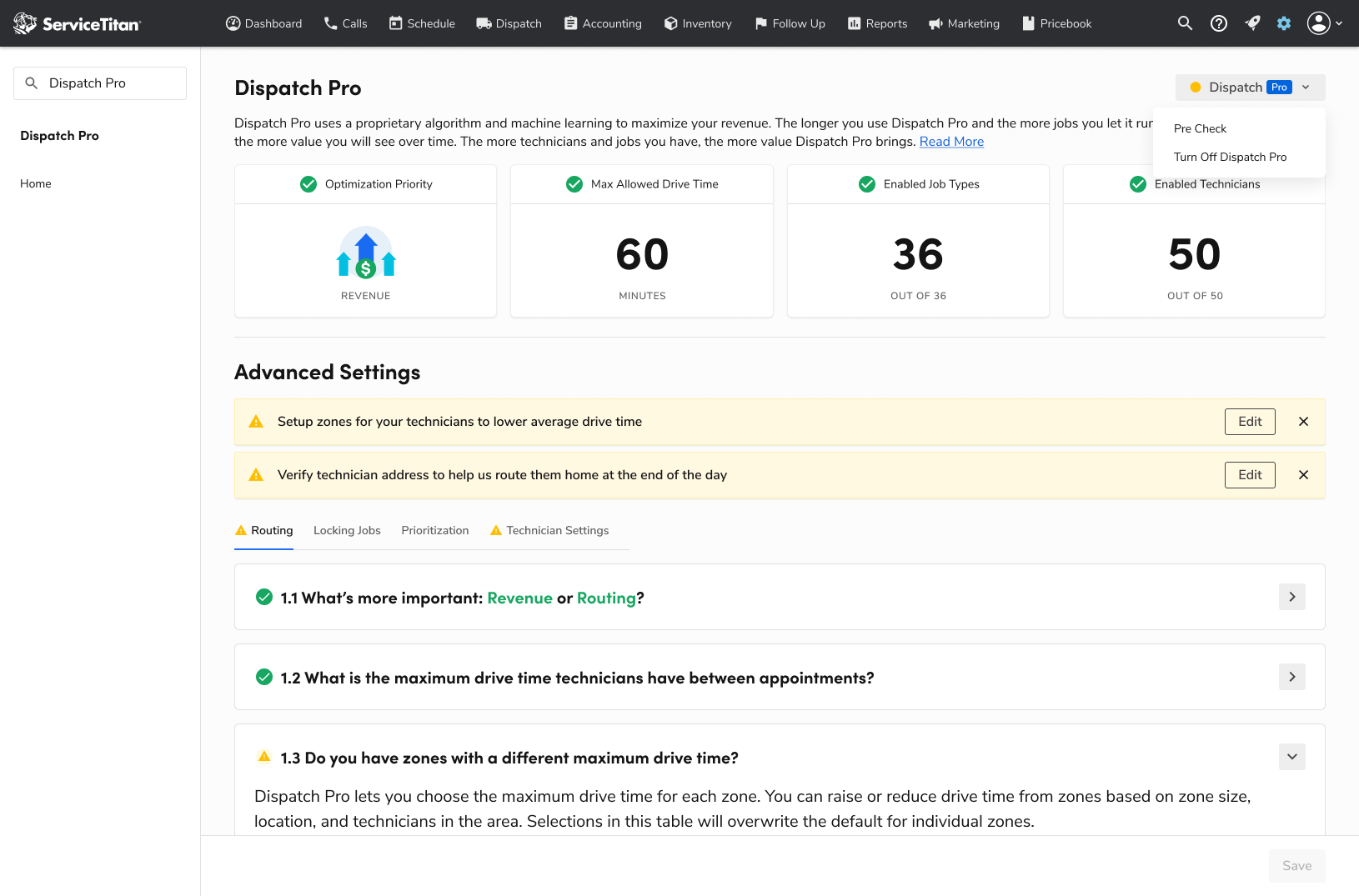Open the Dashboard menu item
This screenshot has width=1359, height=896.
263,23
